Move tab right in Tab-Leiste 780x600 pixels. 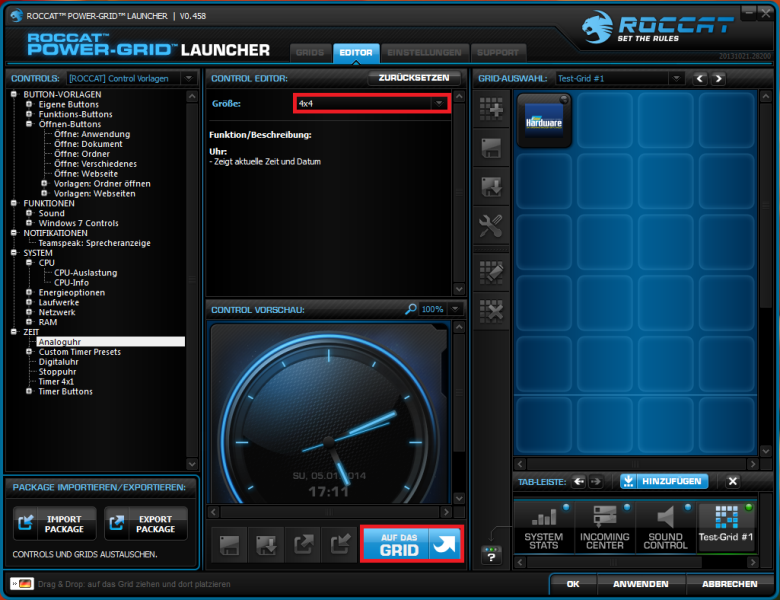coord(596,482)
